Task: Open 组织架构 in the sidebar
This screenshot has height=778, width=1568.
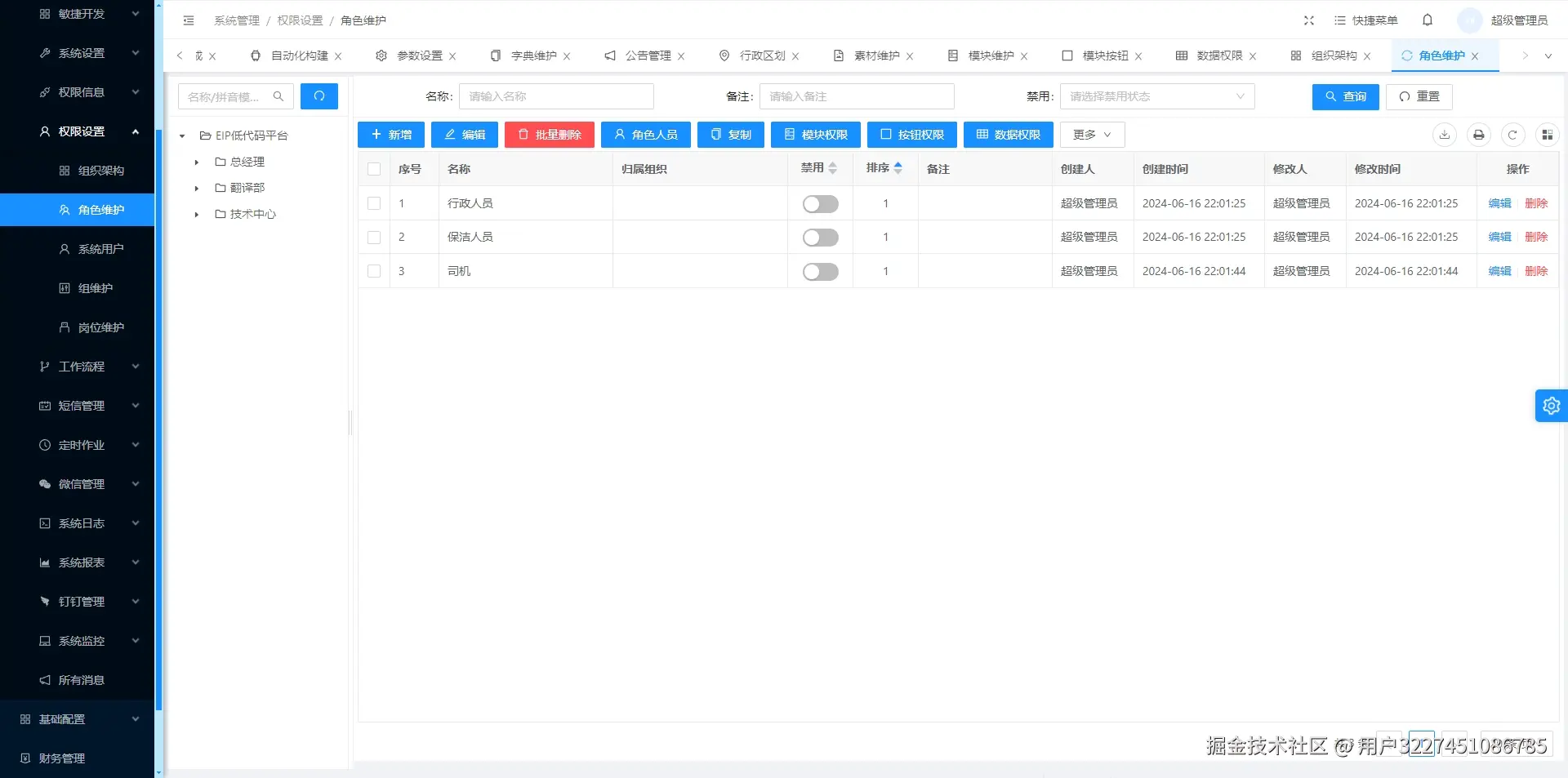Action: (78, 171)
